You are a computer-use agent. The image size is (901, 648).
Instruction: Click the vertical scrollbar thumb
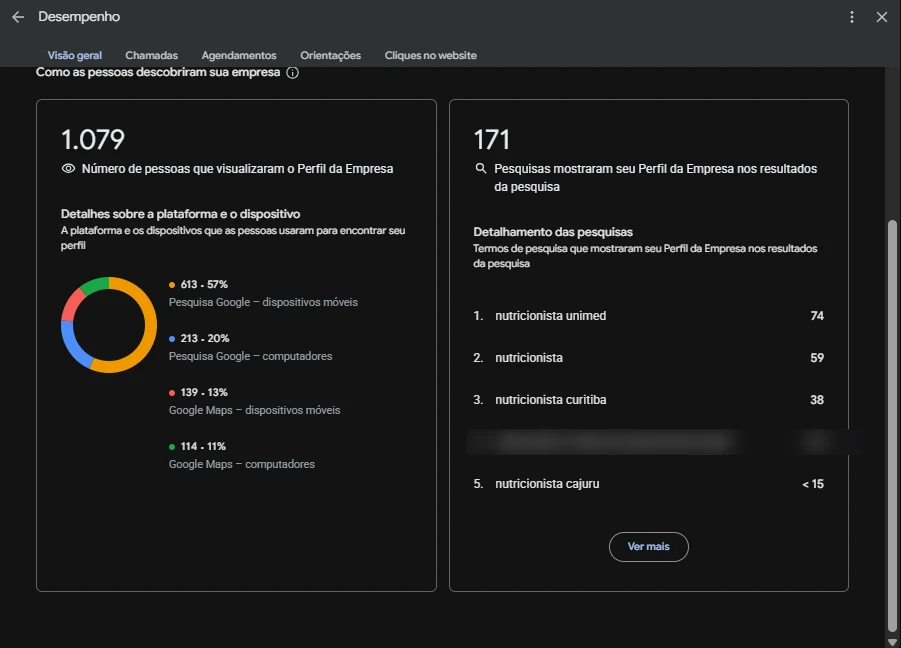tap(892, 425)
